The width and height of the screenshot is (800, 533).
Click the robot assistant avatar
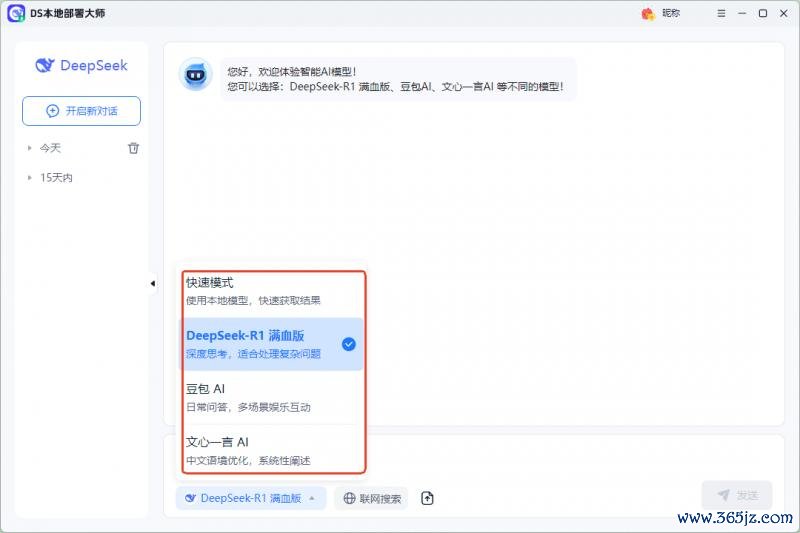[195, 75]
